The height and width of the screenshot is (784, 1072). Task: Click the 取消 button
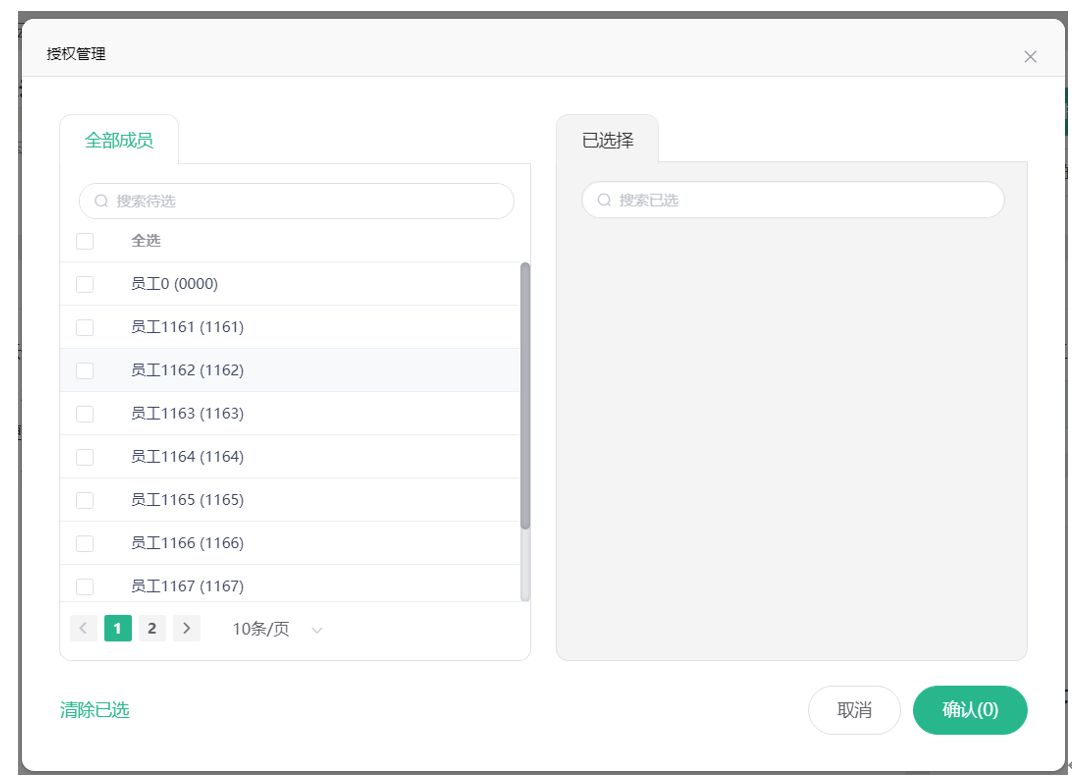(854, 710)
